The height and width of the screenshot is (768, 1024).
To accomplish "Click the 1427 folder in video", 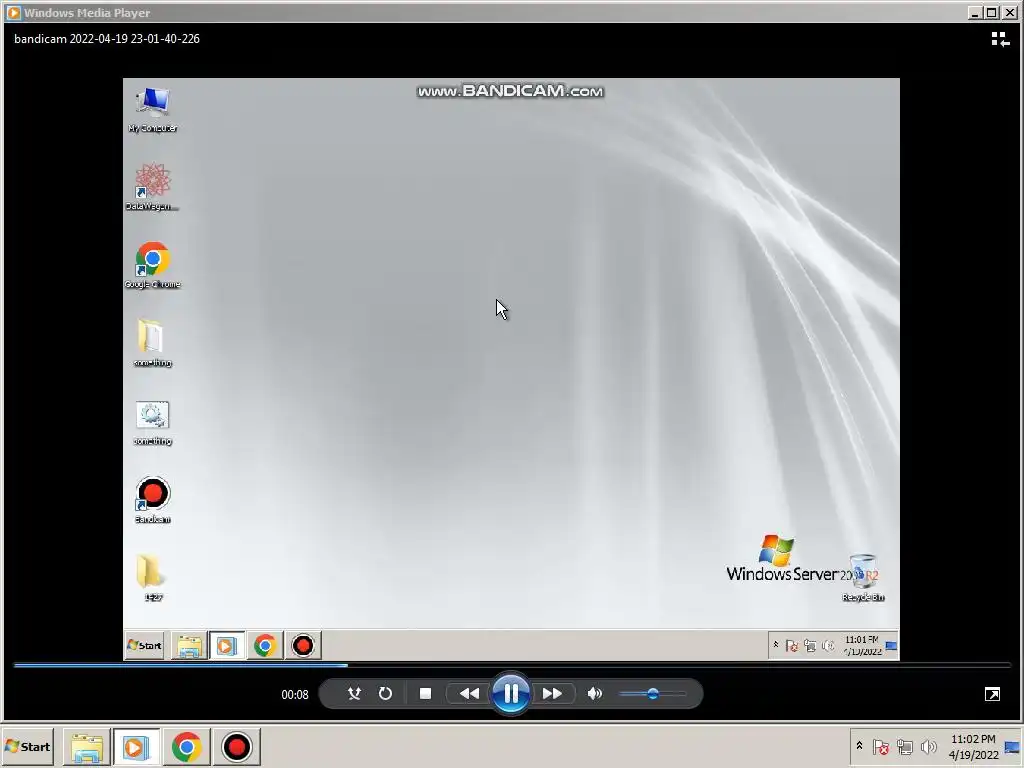I will click(153, 578).
